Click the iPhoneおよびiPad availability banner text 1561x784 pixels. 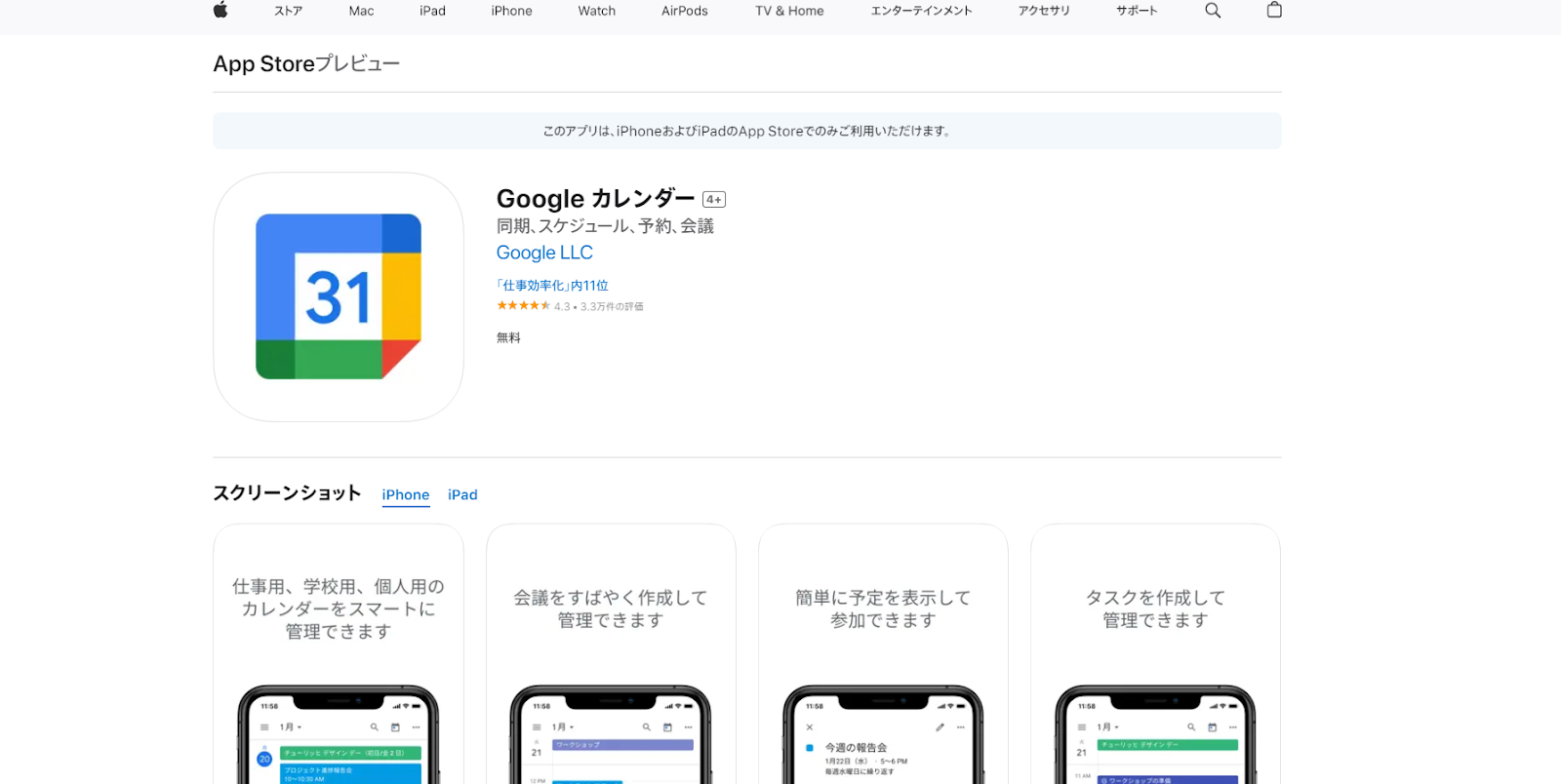point(747,131)
